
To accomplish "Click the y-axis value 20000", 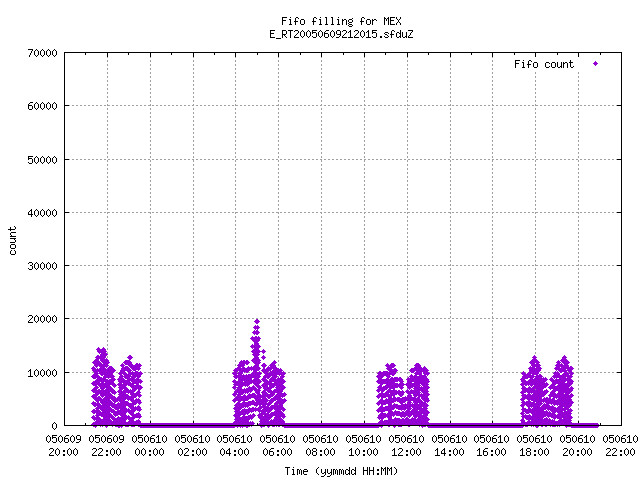I will coord(42,319).
